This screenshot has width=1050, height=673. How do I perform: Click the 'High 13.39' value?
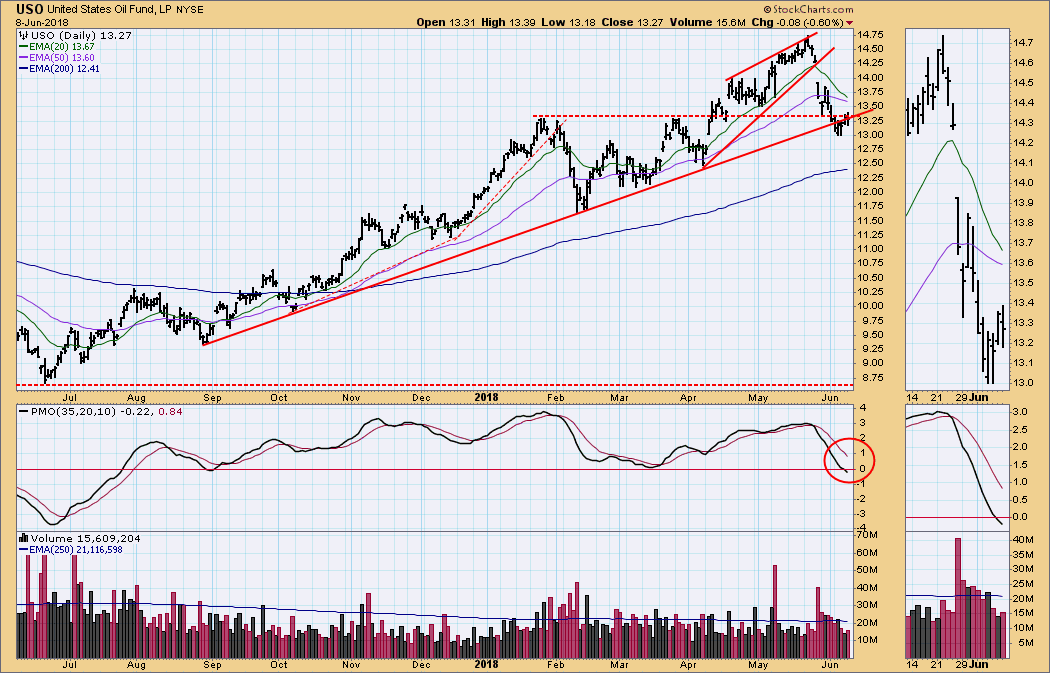point(509,22)
